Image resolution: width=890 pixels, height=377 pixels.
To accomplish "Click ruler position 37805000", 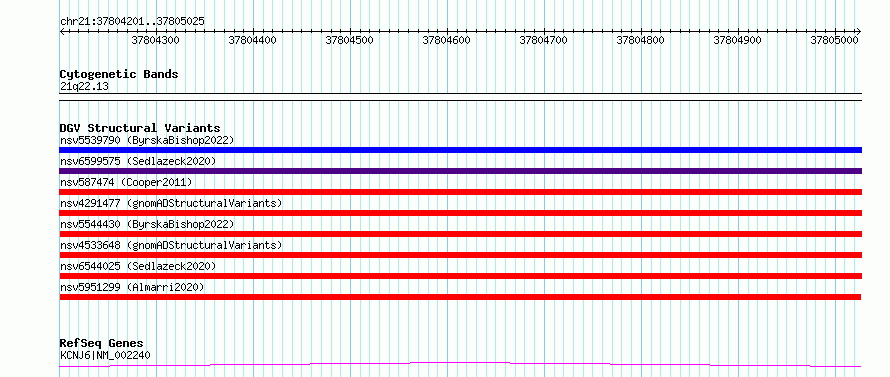I will pyautogui.click(x=835, y=40).
